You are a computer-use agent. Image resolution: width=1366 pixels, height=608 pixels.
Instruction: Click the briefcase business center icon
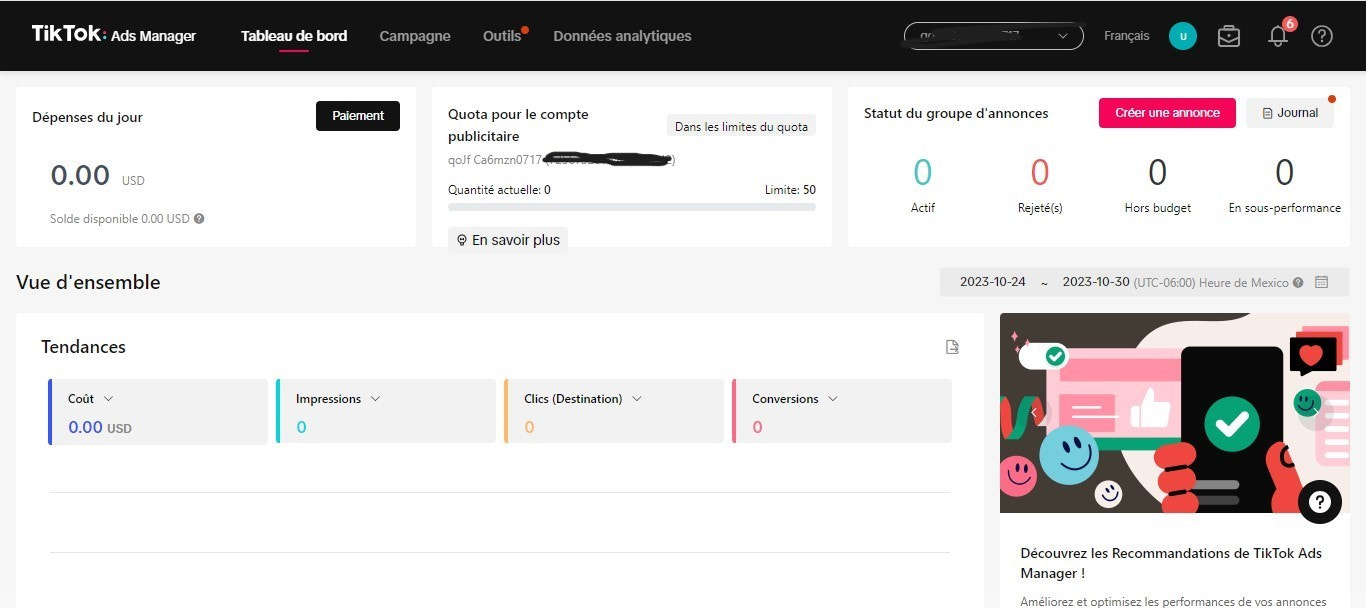1229,36
